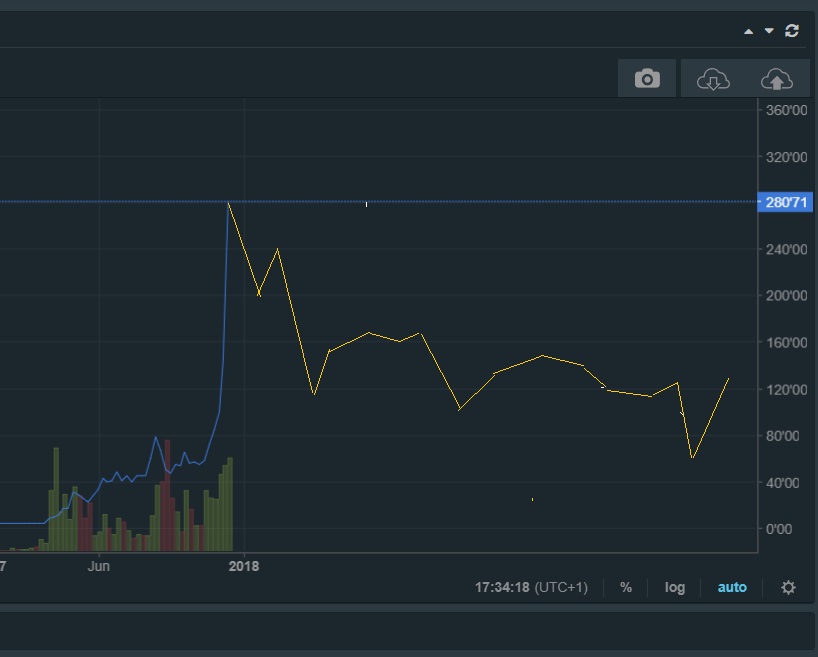The width and height of the screenshot is (818, 657).
Task: Click the up triangle arrow in the header
Action: tap(749, 32)
